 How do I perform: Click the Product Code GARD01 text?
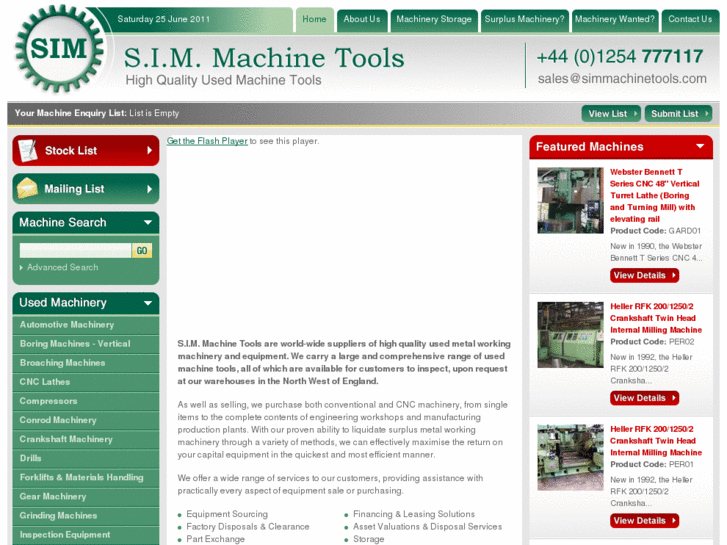tap(655, 231)
